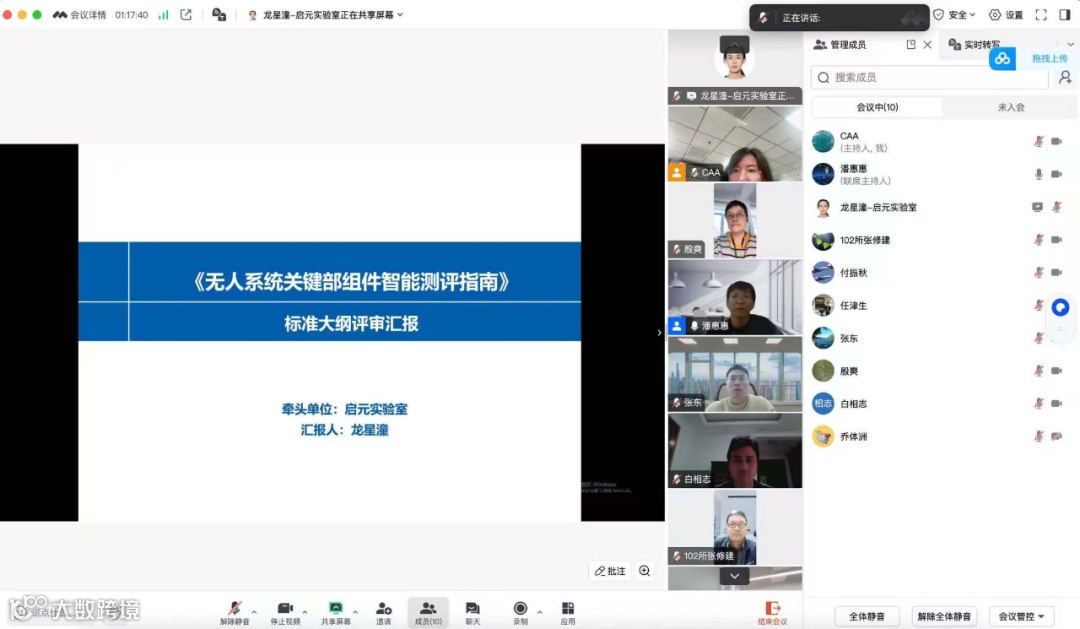This screenshot has height=629, width=1080.
Task: Open 安全 security dropdown
Action: [955, 14]
